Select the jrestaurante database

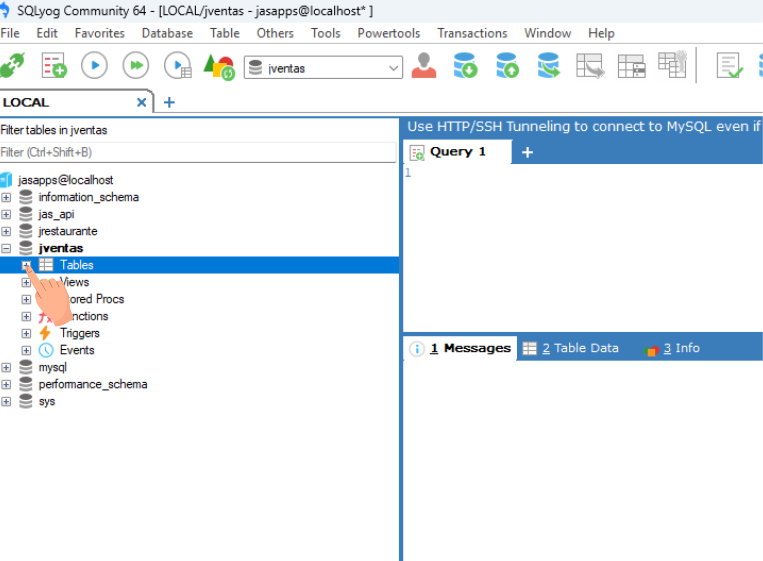68,231
